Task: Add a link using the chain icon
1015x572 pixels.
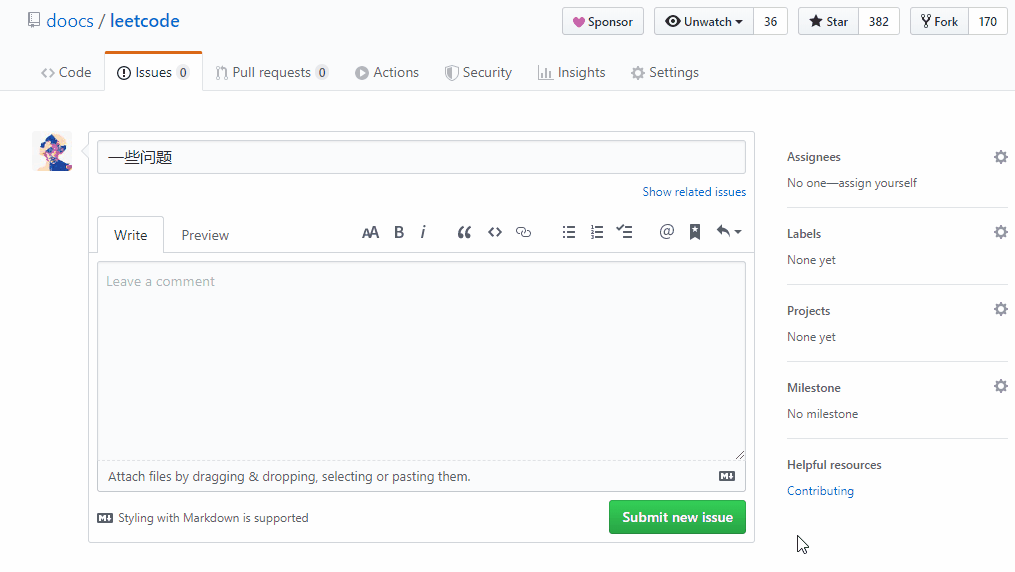Action: click(523, 232)
